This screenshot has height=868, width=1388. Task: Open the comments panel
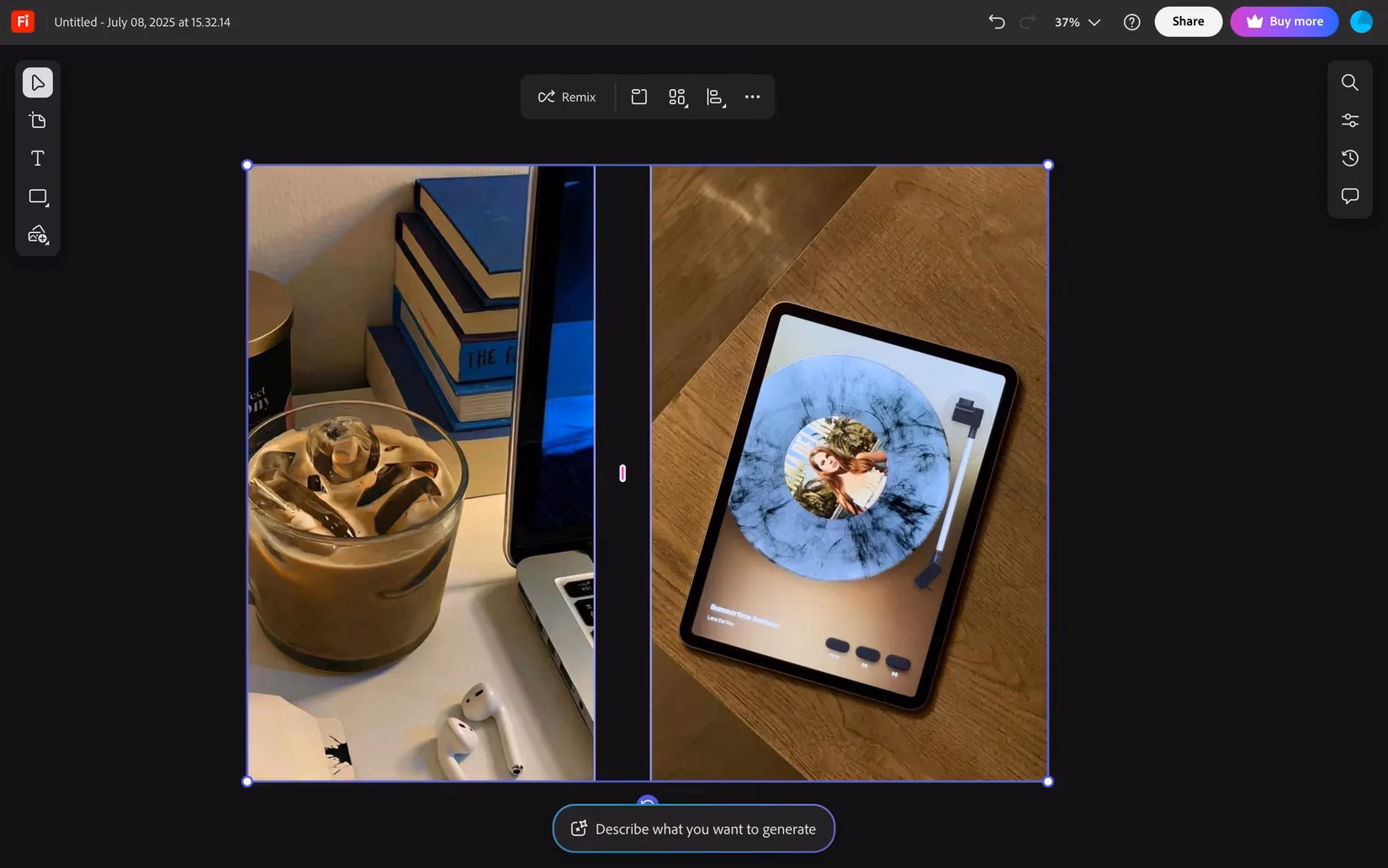click(1349, 195)
